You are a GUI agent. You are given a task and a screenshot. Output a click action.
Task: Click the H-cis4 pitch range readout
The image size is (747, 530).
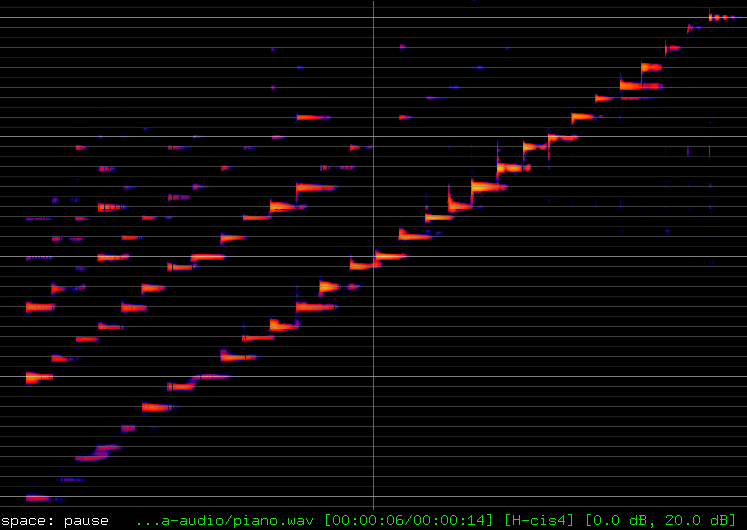(x=539, y=521)
